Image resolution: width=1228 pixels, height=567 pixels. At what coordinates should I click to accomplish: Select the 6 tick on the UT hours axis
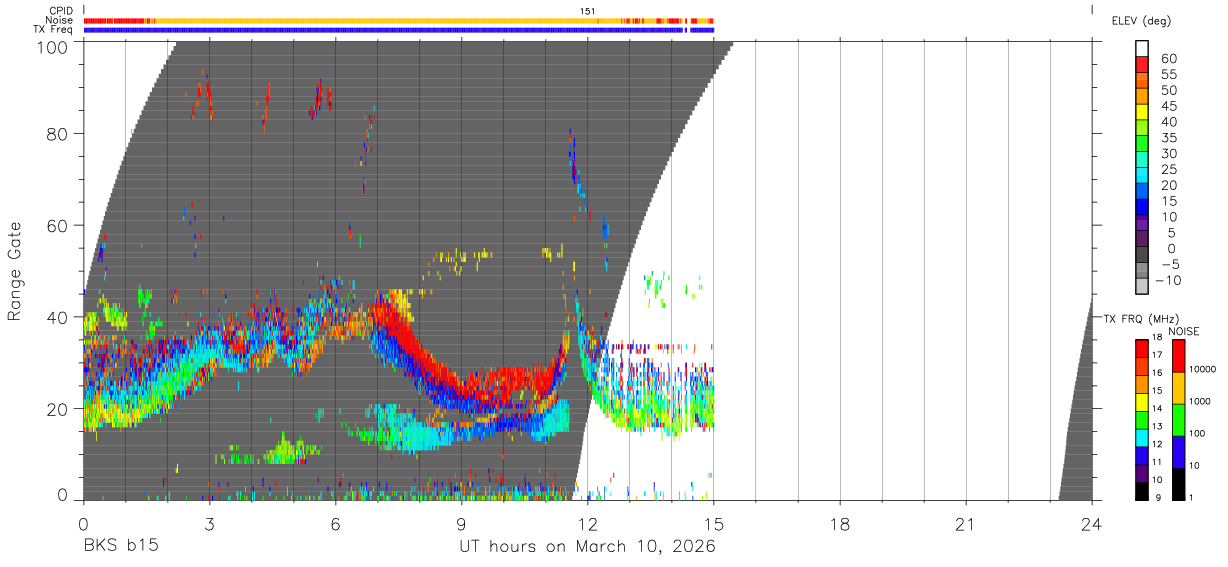335,524
